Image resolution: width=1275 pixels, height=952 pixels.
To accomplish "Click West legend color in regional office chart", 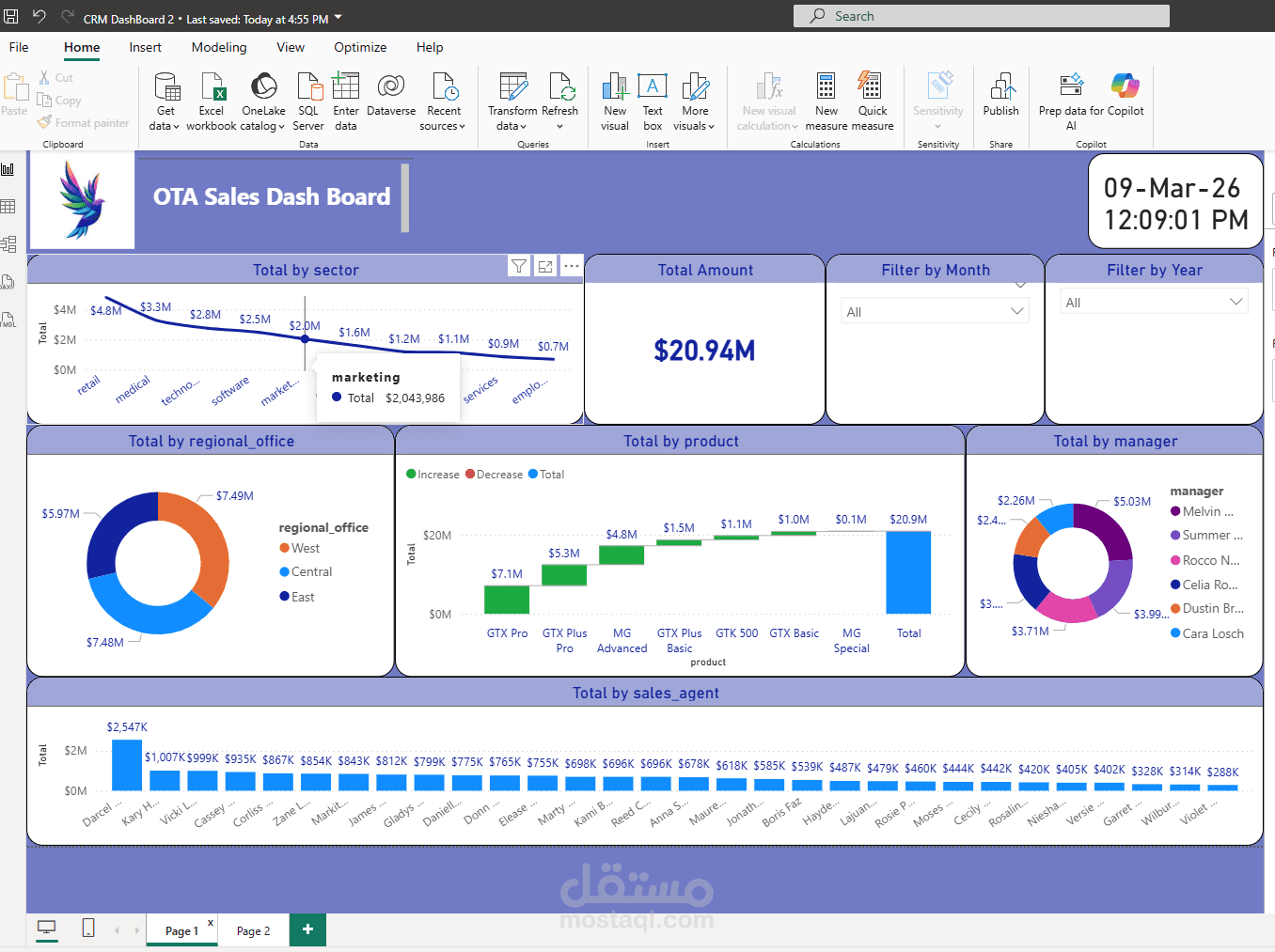I will (x=284, y=548).
